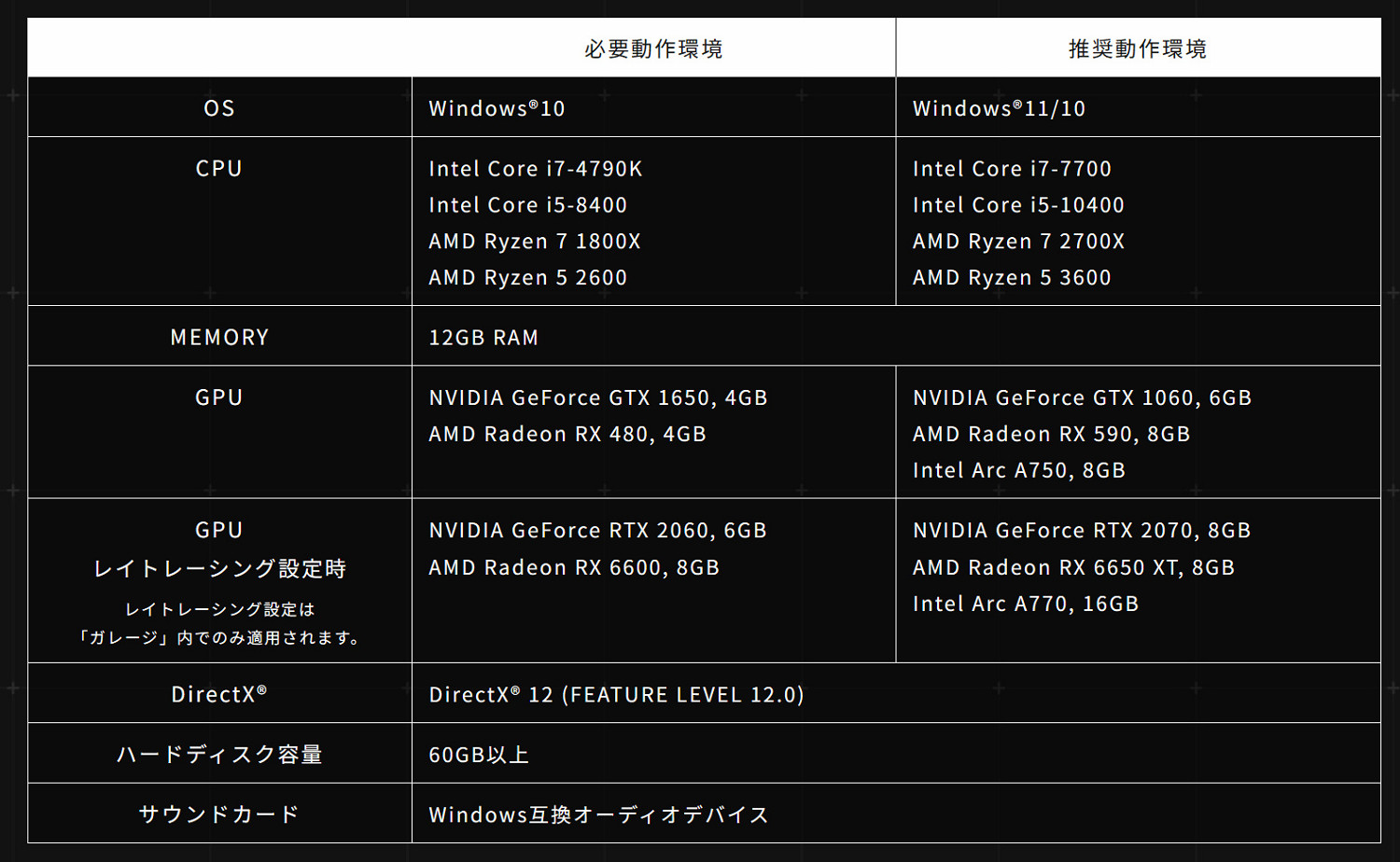Viewport: 1400px width, 862px height.
Task: Click the 60GB以上 storage value
Action: [479, 755]
